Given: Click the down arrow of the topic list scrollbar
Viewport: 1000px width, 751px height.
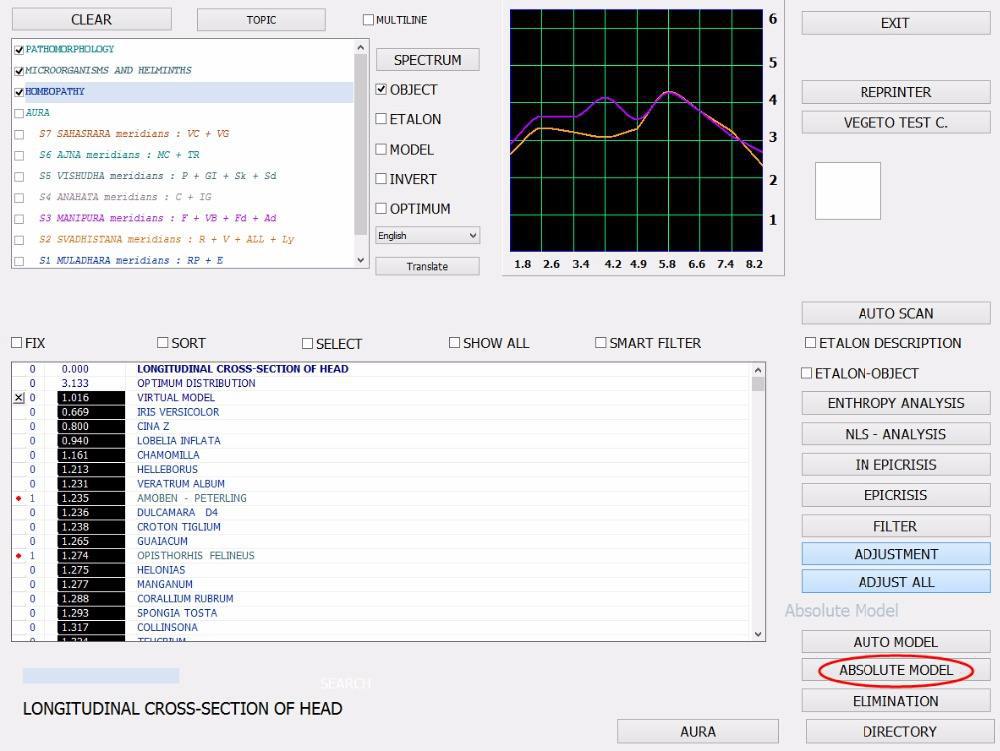Looking at the screenshot, I should (361, 260).
